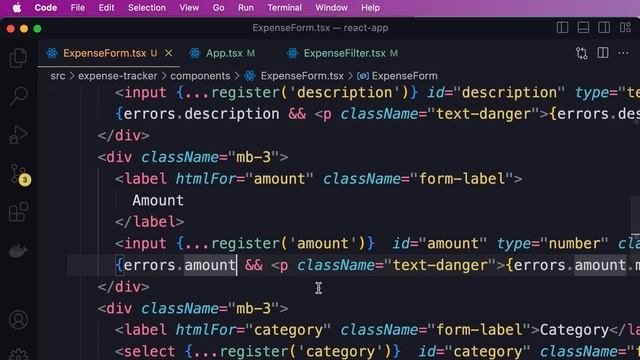Switch to the ExpenseFilter.tsx tab

coord(344,53)
